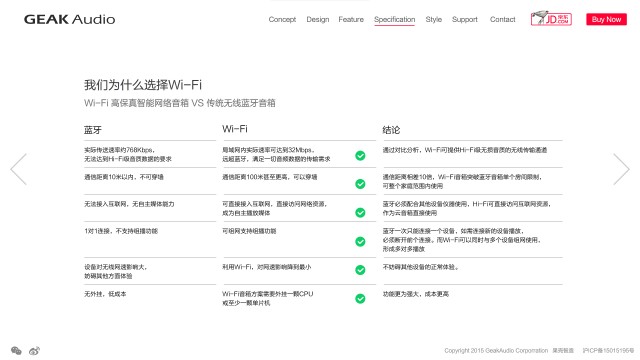Open the JD.com store icon

pos(551,18)
